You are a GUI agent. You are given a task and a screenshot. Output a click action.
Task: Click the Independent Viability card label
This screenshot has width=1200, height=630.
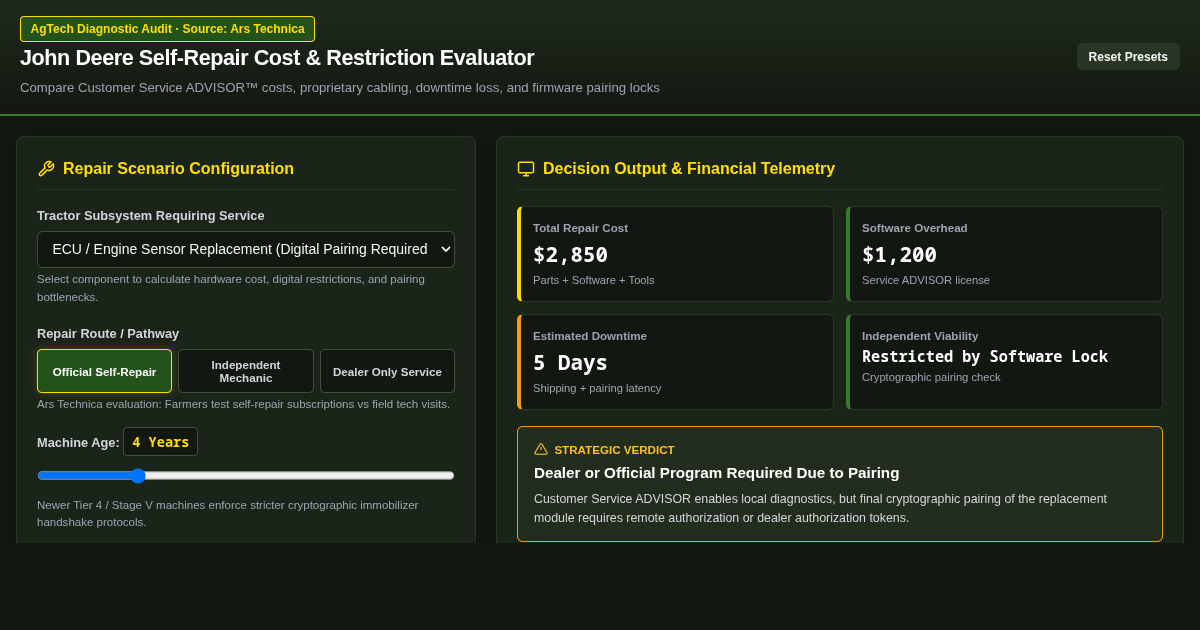click(920, 336)
